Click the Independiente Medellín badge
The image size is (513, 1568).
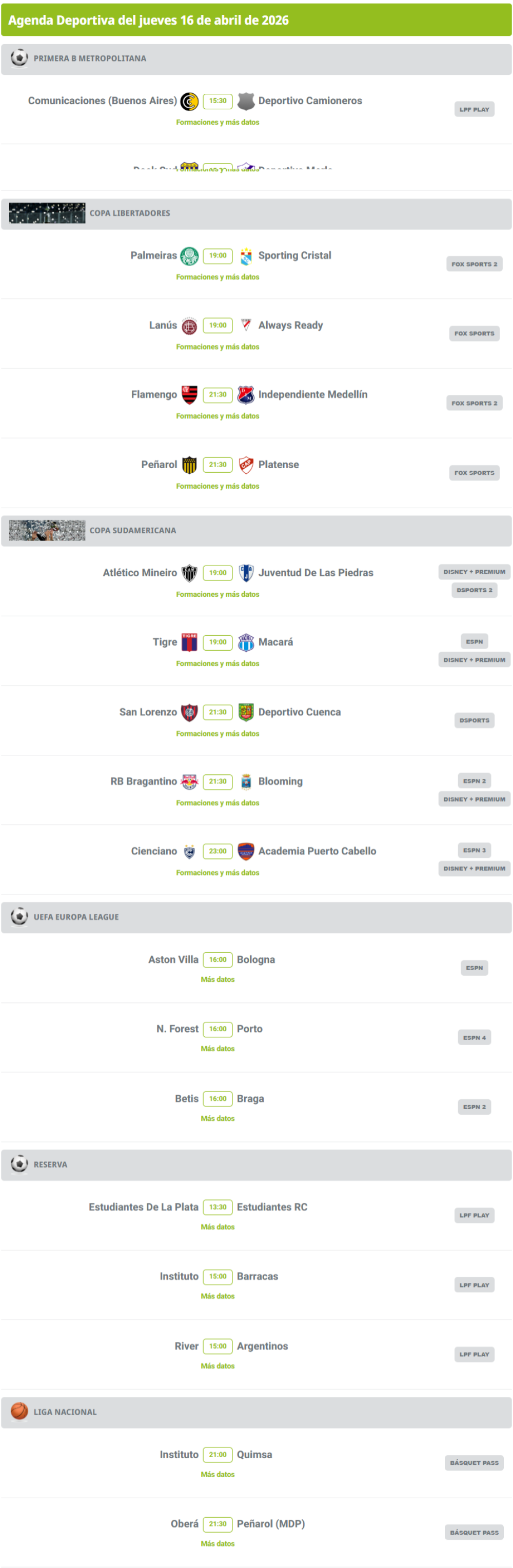(x=246, y=394)
